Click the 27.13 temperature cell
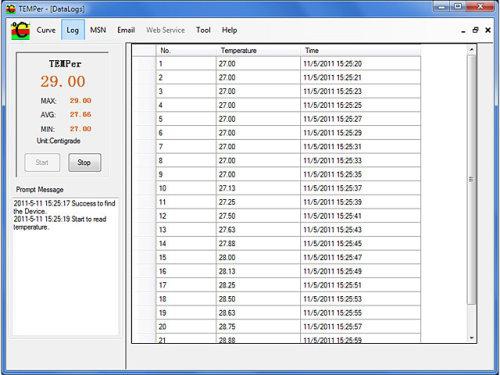Image resolution: width=500 pixels, height=375 pixels. [x=258, y=188]
